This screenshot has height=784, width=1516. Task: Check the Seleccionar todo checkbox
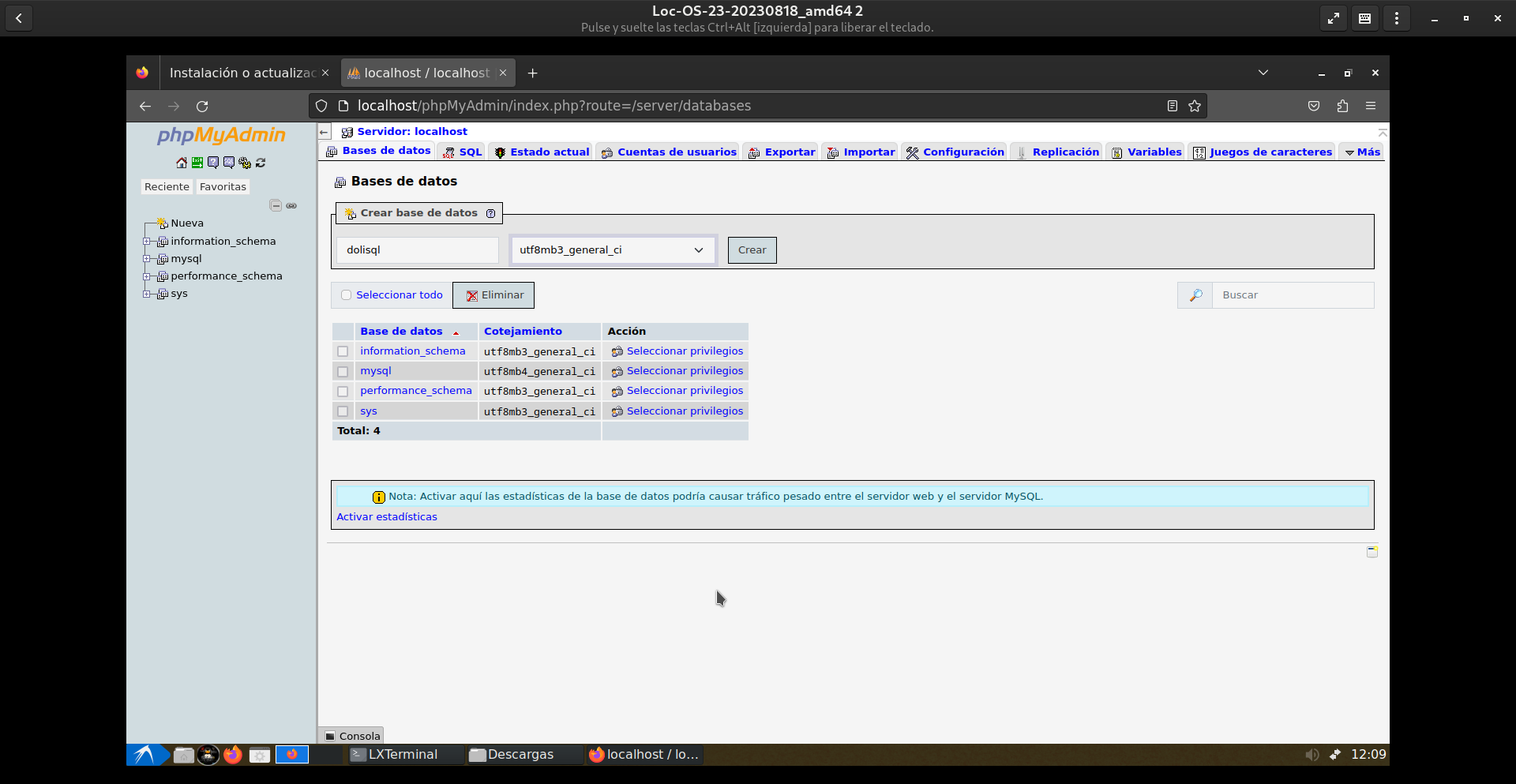coord(346,295)
